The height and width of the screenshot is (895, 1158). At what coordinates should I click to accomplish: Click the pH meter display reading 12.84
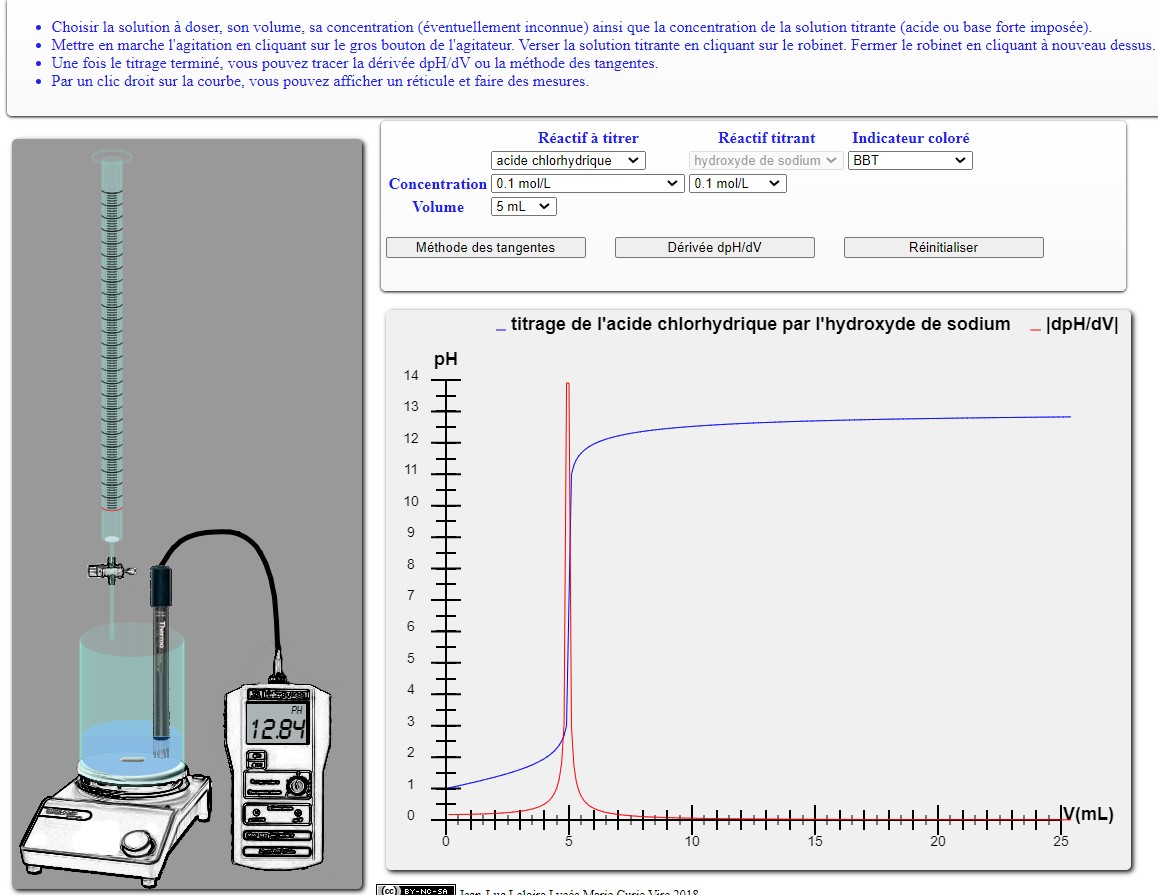tap(277, 724)
